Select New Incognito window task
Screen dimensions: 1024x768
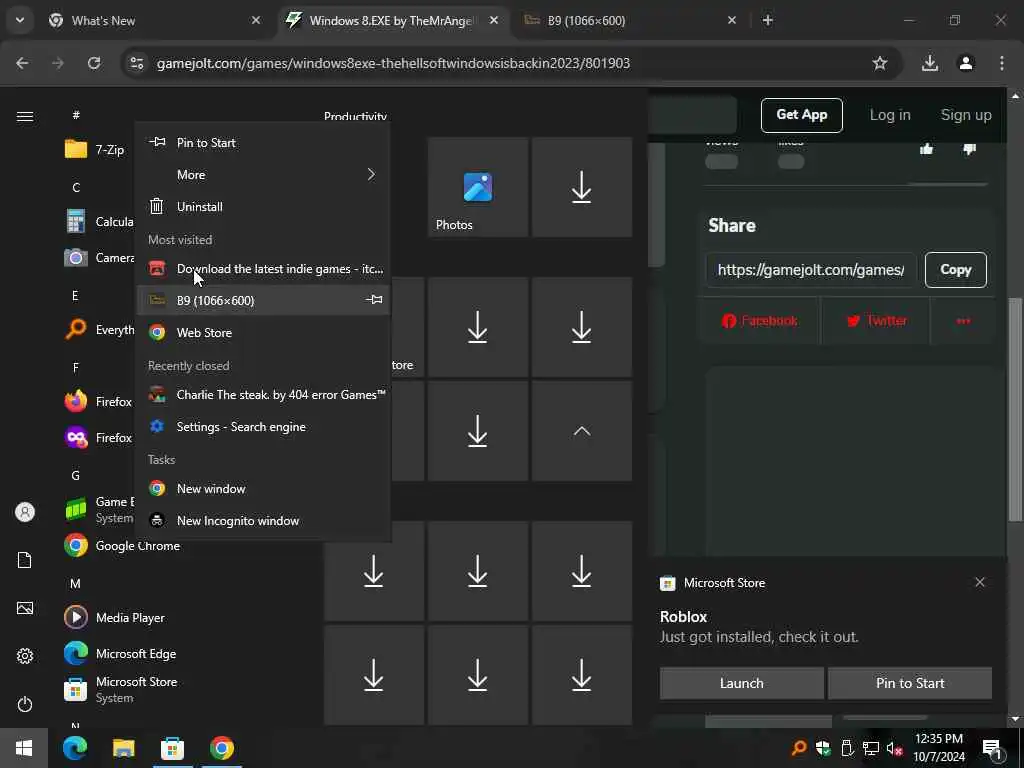[x=263, y=520]
